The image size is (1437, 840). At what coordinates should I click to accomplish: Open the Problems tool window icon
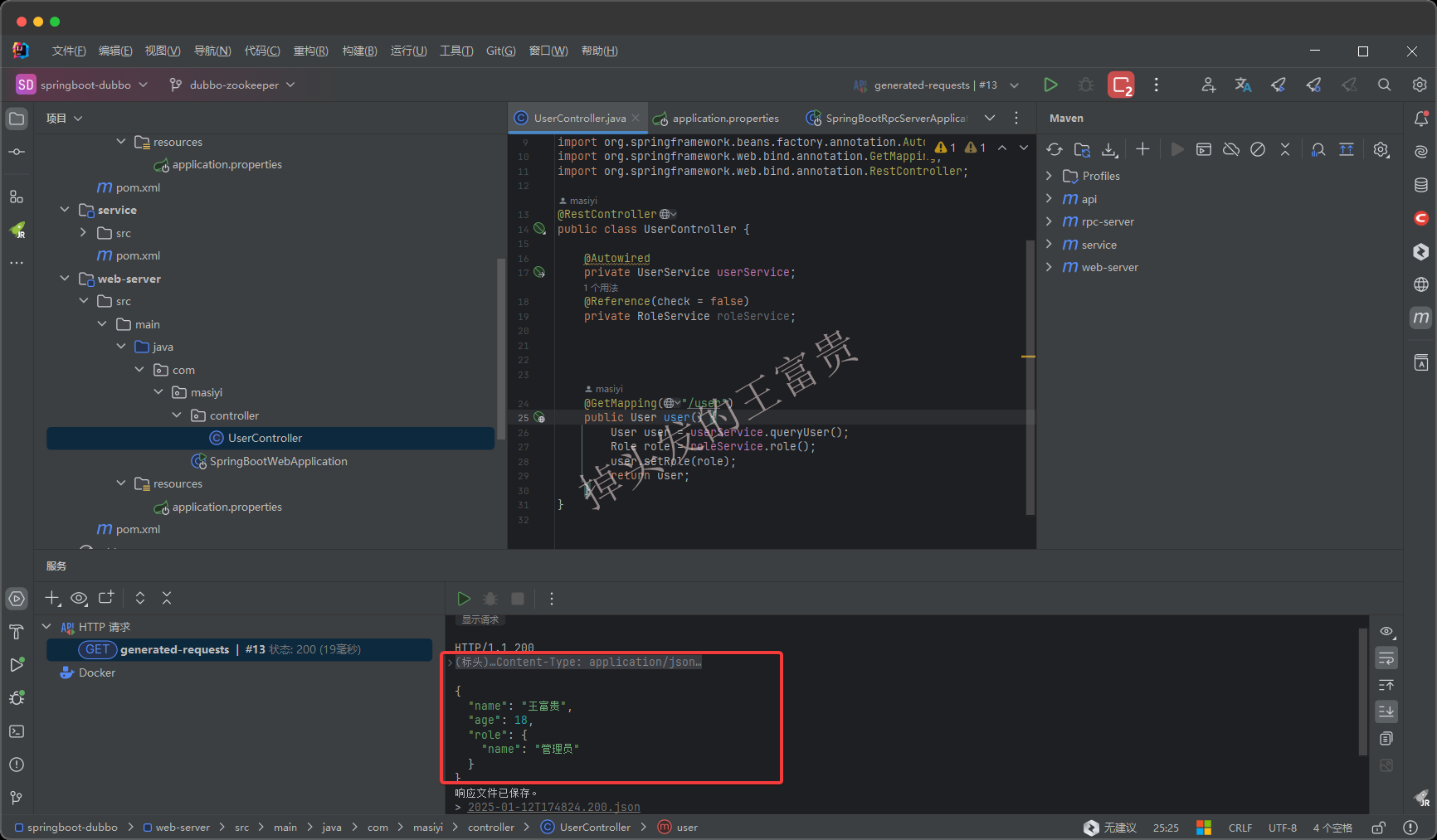[17, 765]
